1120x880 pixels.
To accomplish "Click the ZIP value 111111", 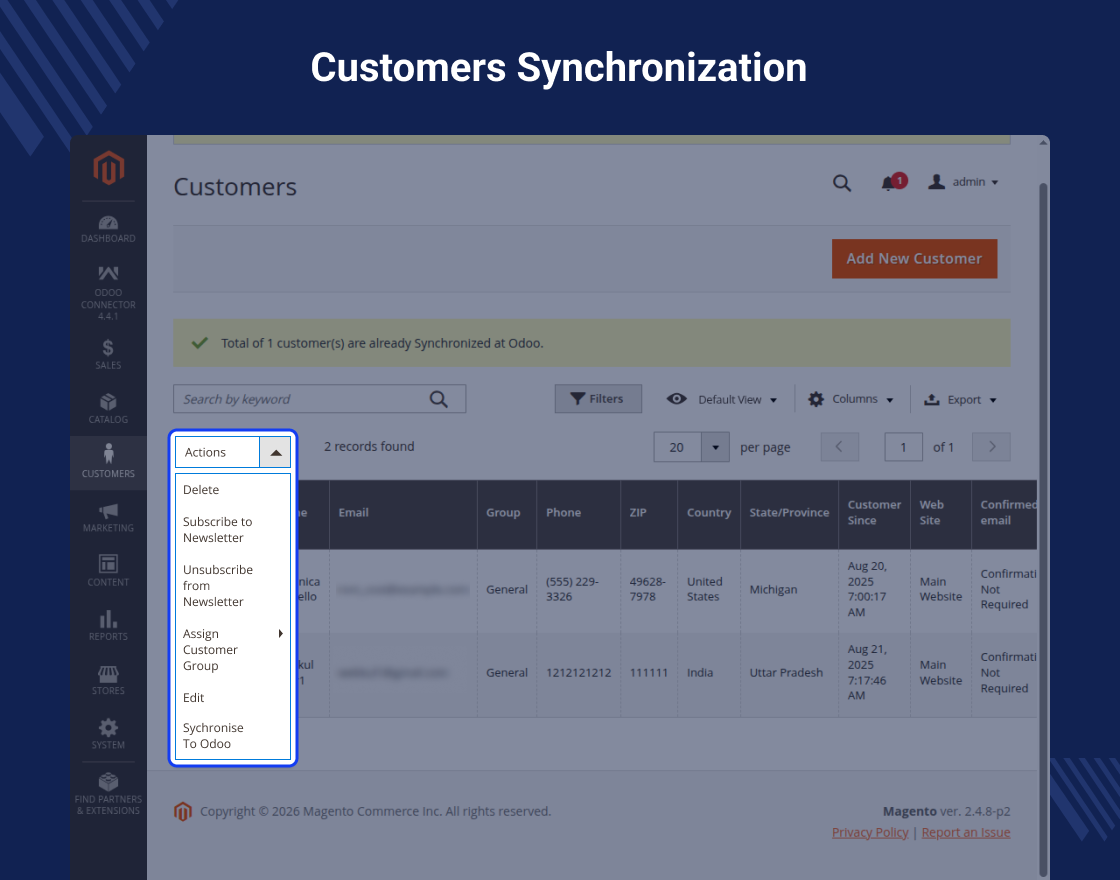I will (649, 673).
